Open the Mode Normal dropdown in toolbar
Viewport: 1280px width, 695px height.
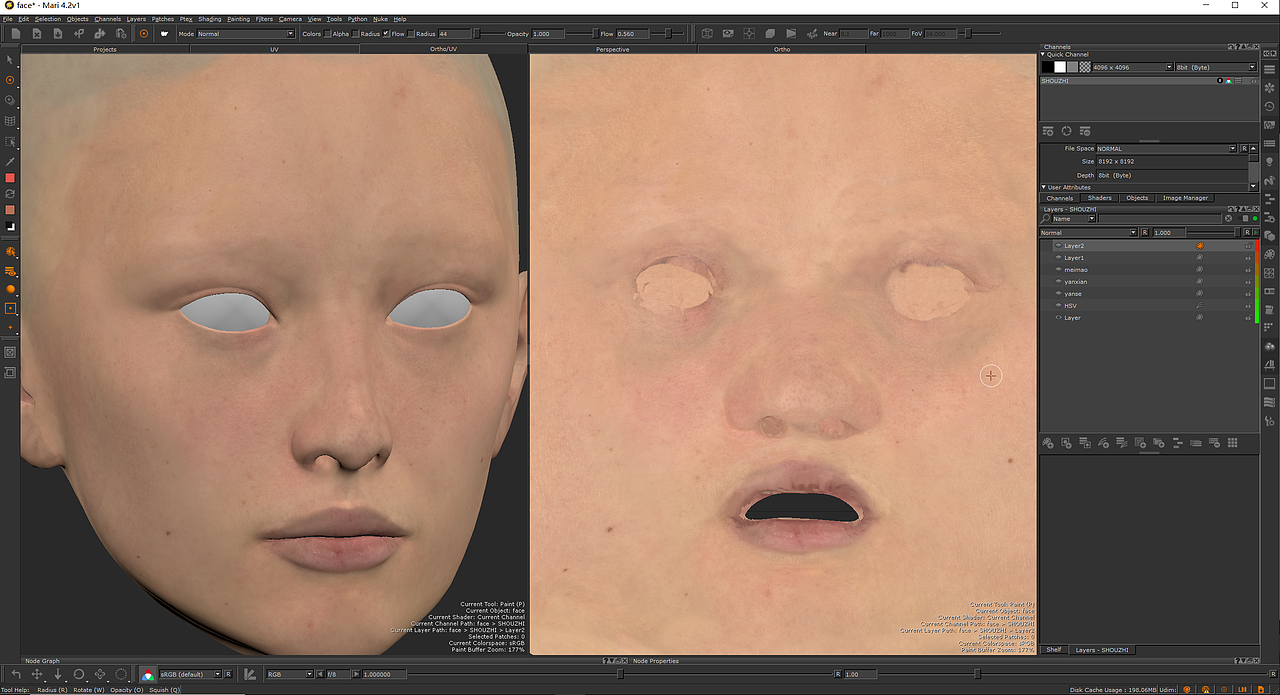point(246,34)
